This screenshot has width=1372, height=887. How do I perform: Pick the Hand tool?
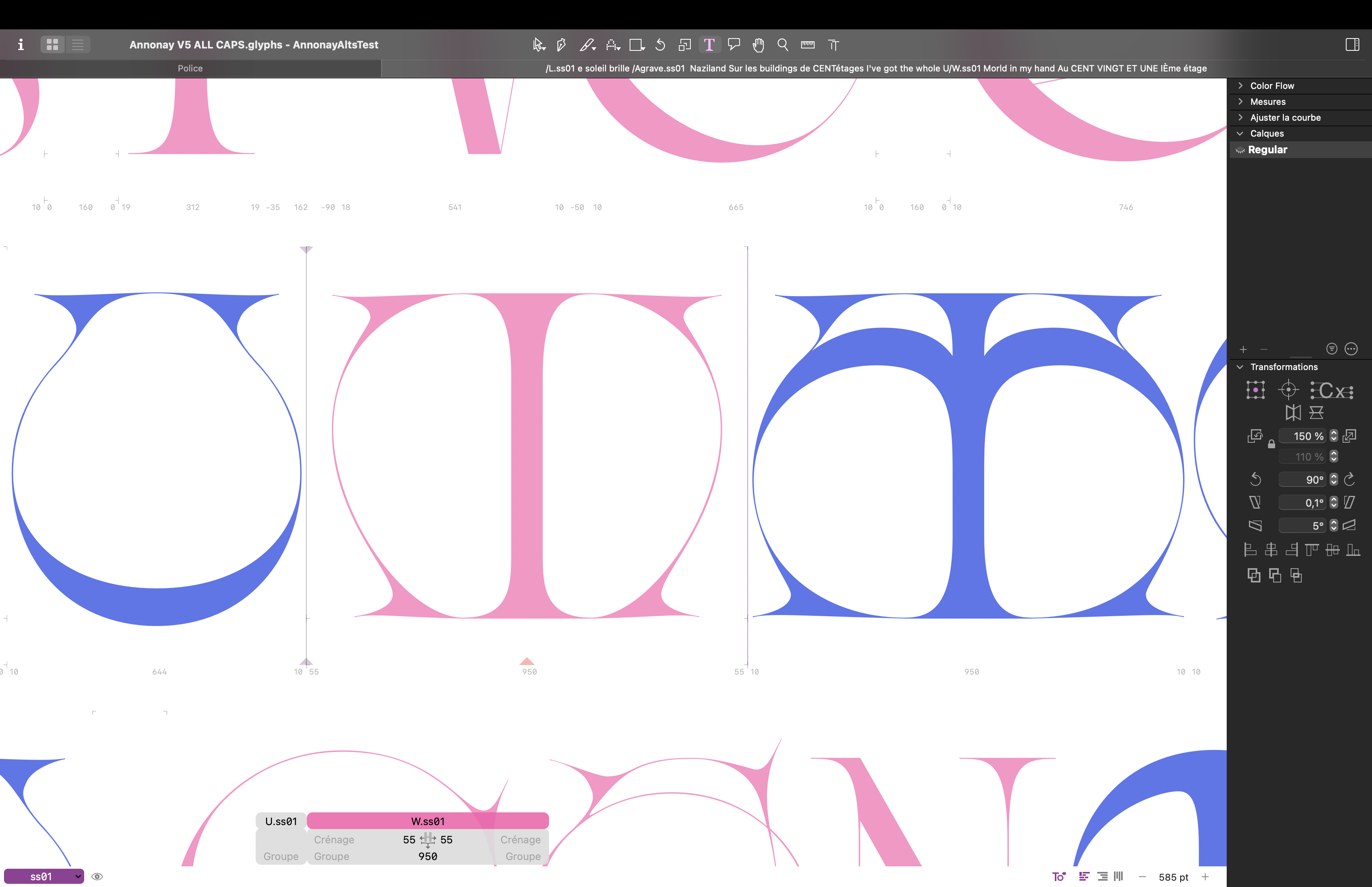pyautogui.click(x=758, y=44)
